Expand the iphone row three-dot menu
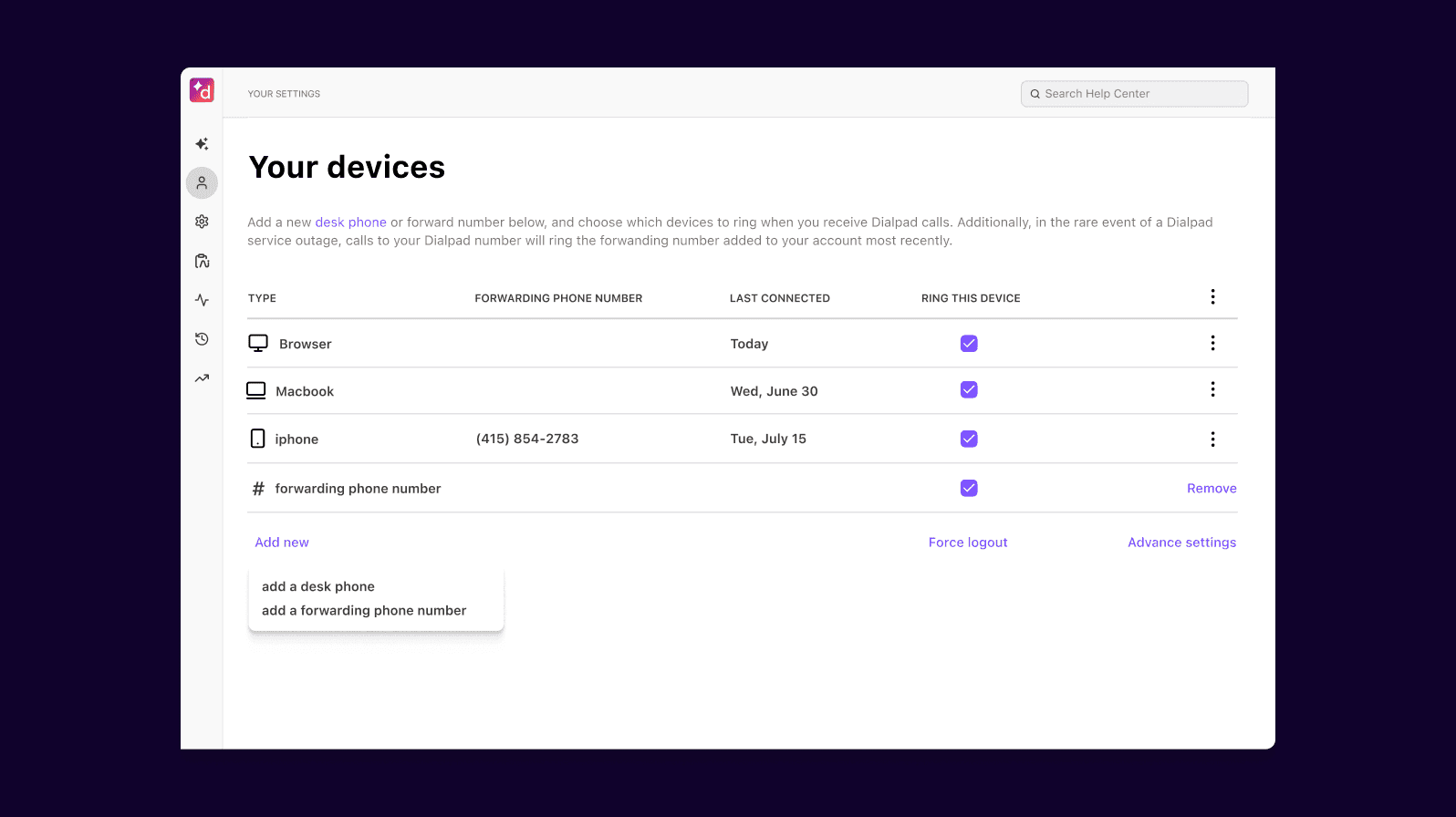The width and height of the screenshot is (1456, 817). coord(1212,440)
